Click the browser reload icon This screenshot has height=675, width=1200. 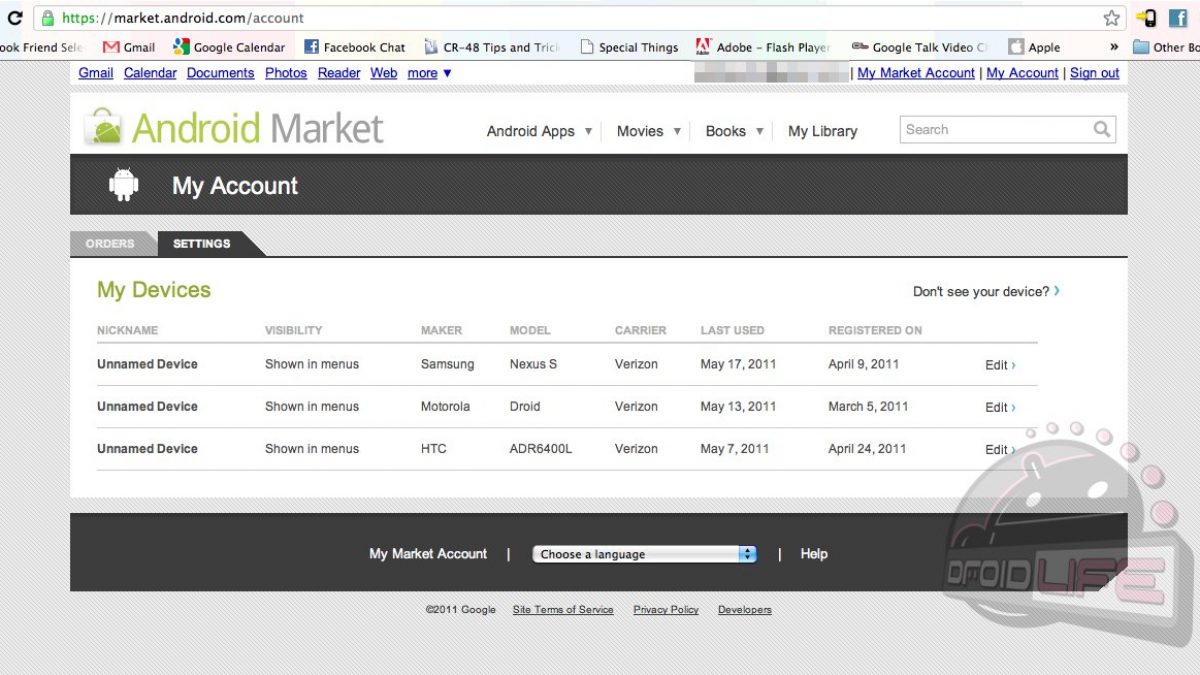point(15,18)
